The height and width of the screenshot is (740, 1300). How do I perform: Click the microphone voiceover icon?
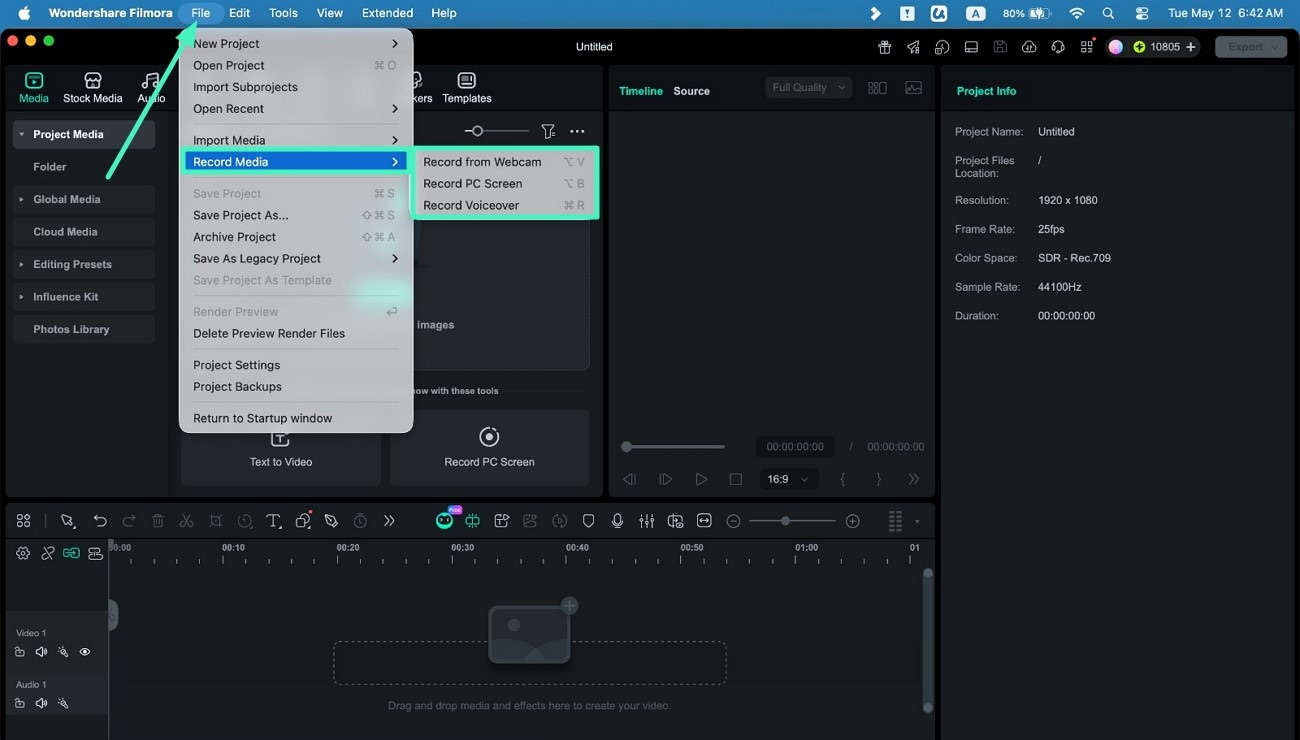click(618, 521)
